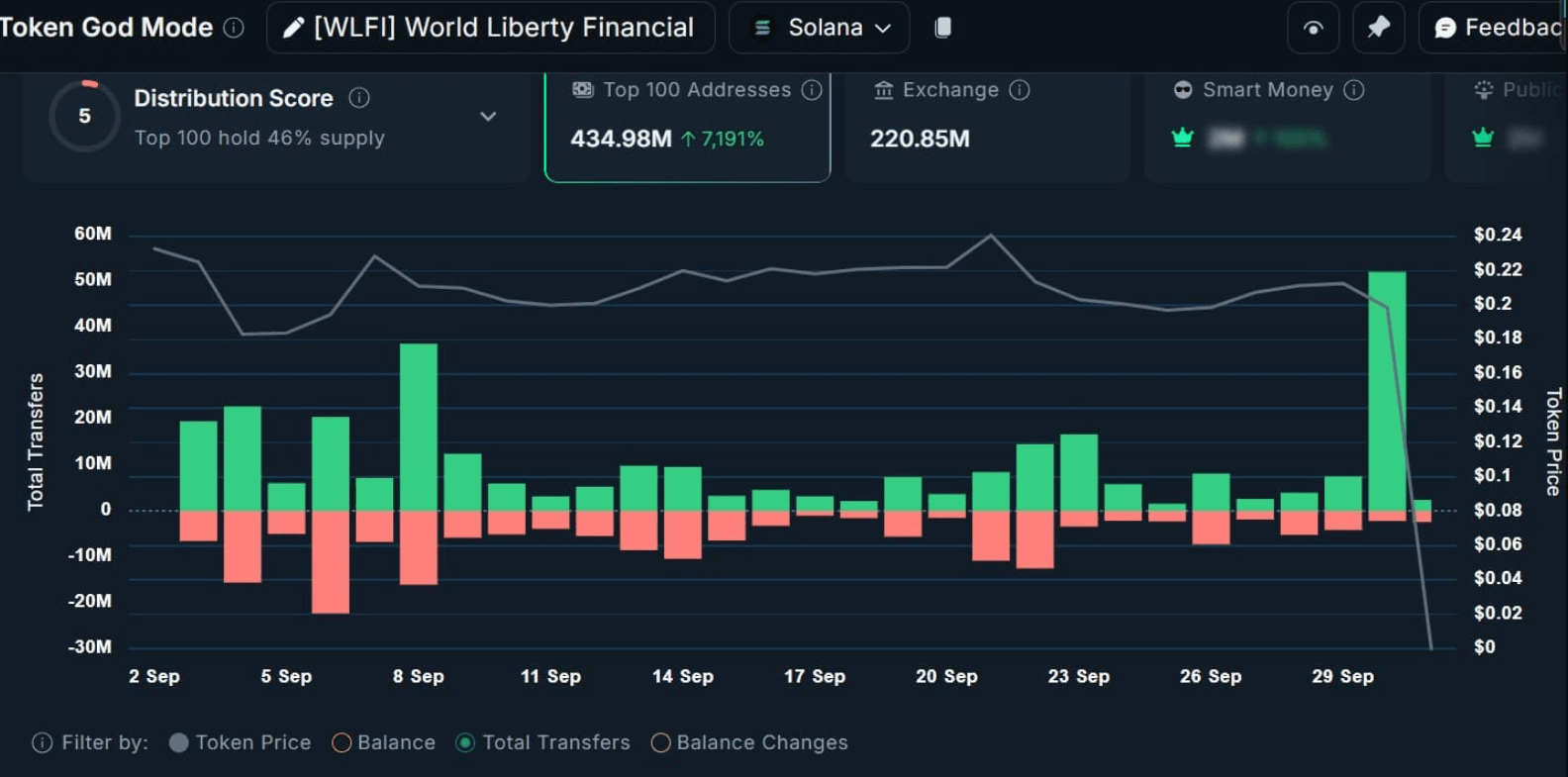
Task: Click the info icon beside Smart Money
Action: pyautogui.click(x=1354, y=90)
